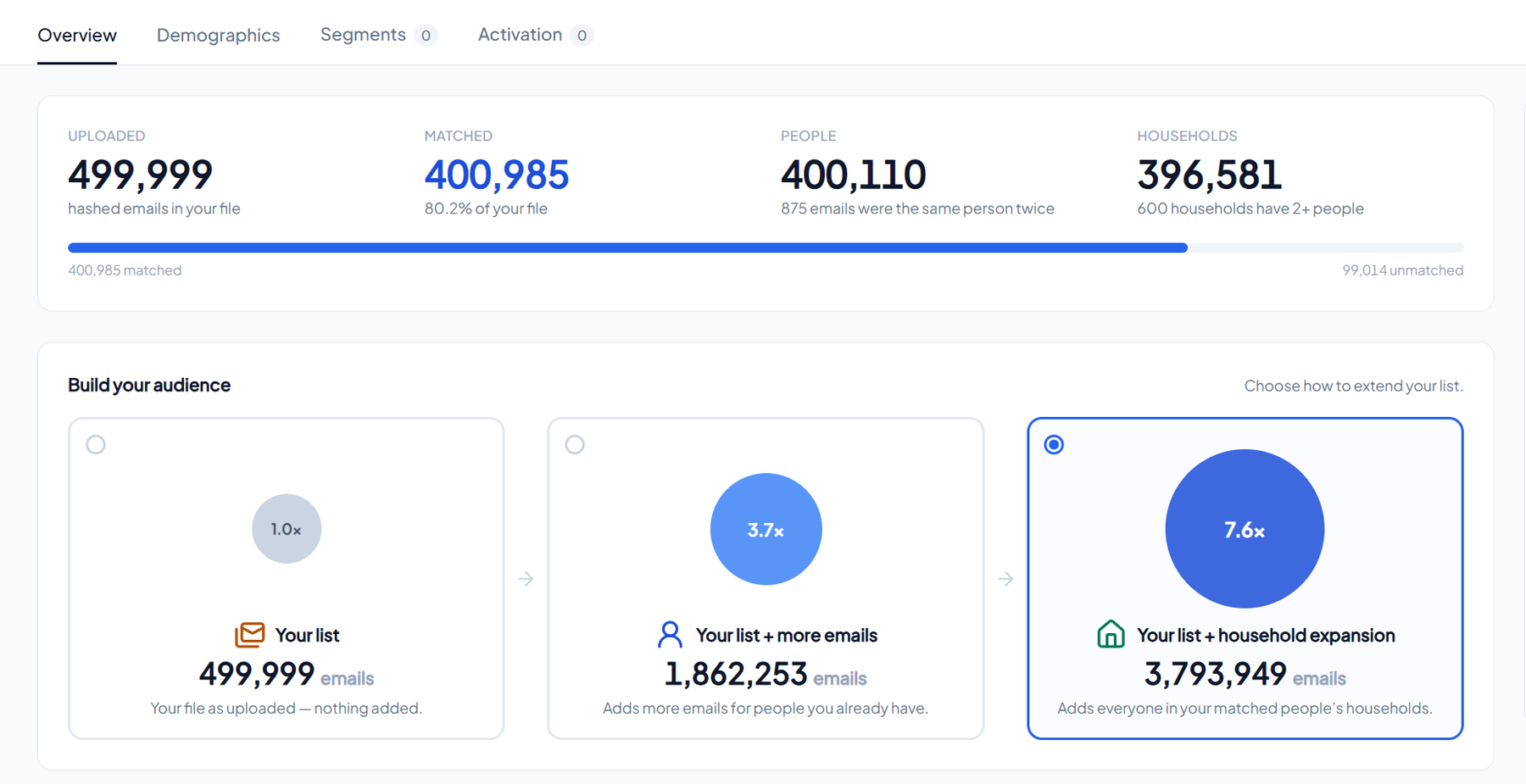
Task: Click 'hashed emails in your file' caption
Action: click(x=154, y=209)
